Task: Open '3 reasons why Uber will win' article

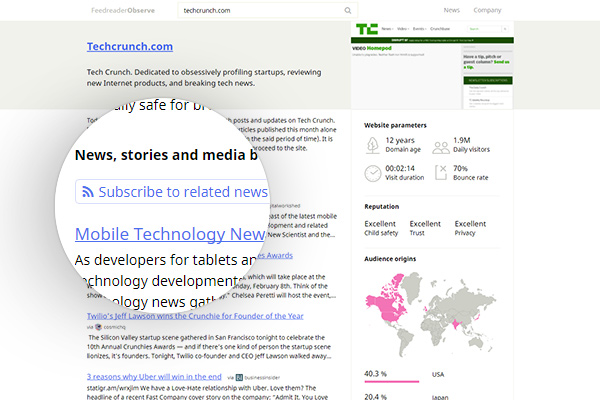Action: click(155, 375)
